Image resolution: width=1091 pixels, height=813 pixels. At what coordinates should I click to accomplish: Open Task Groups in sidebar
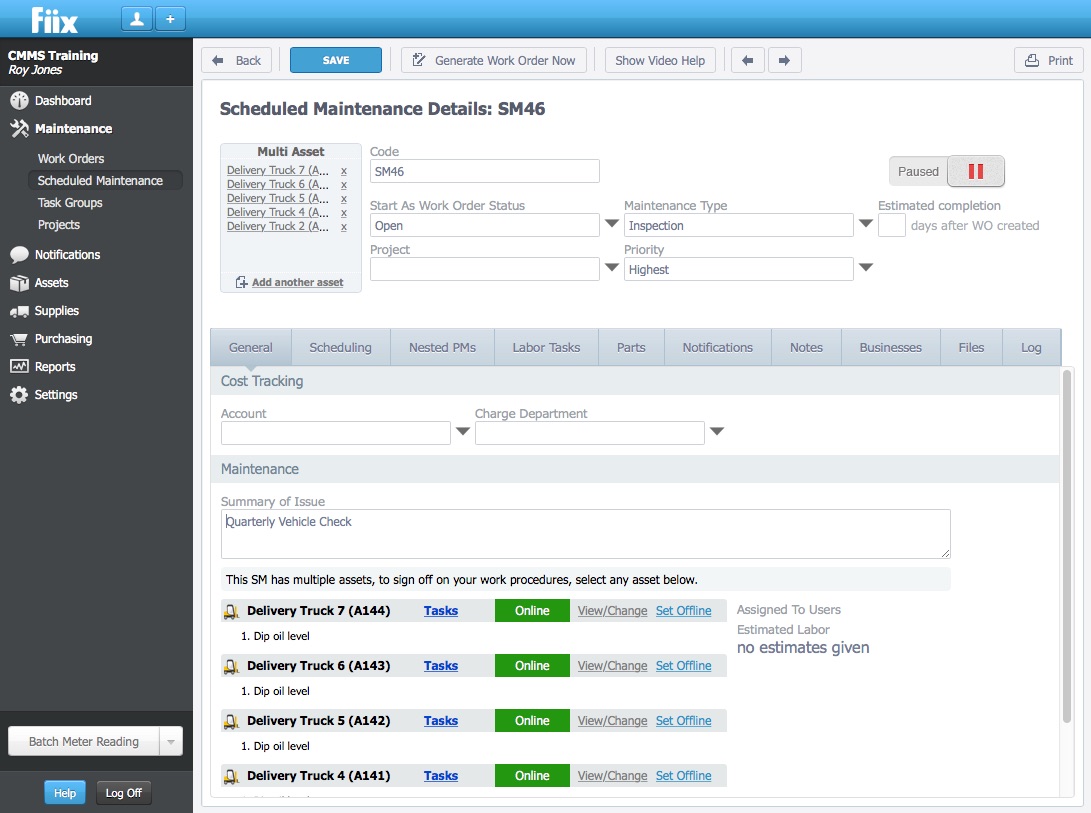click(x=70, y=203)
